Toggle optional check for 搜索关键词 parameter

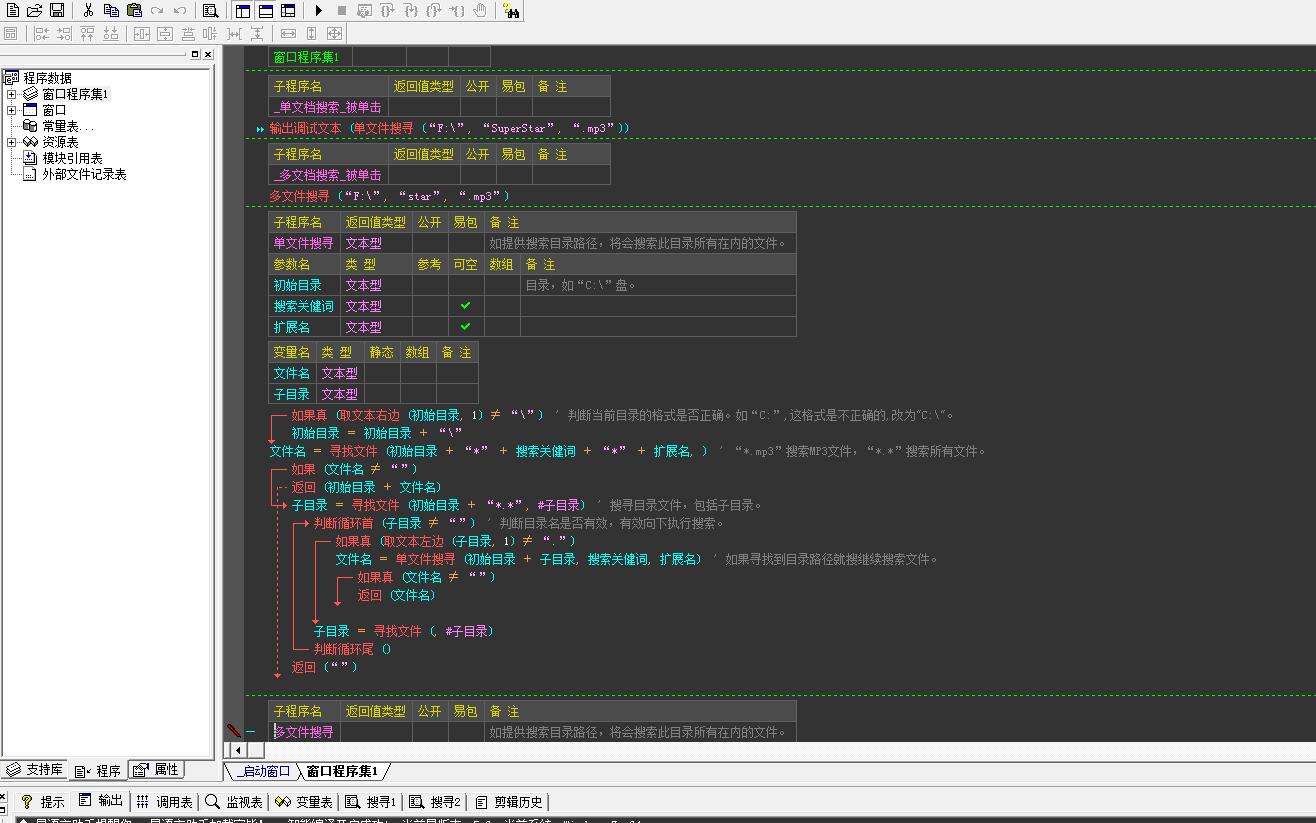465,306
